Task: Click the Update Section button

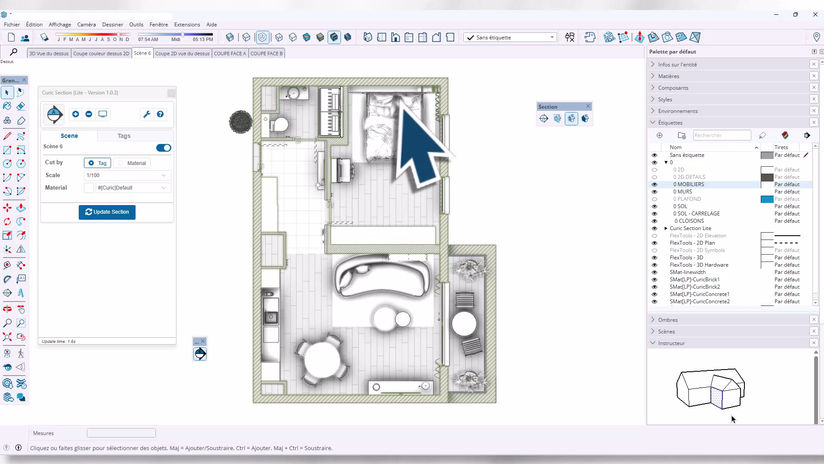Action: (107, 212)
